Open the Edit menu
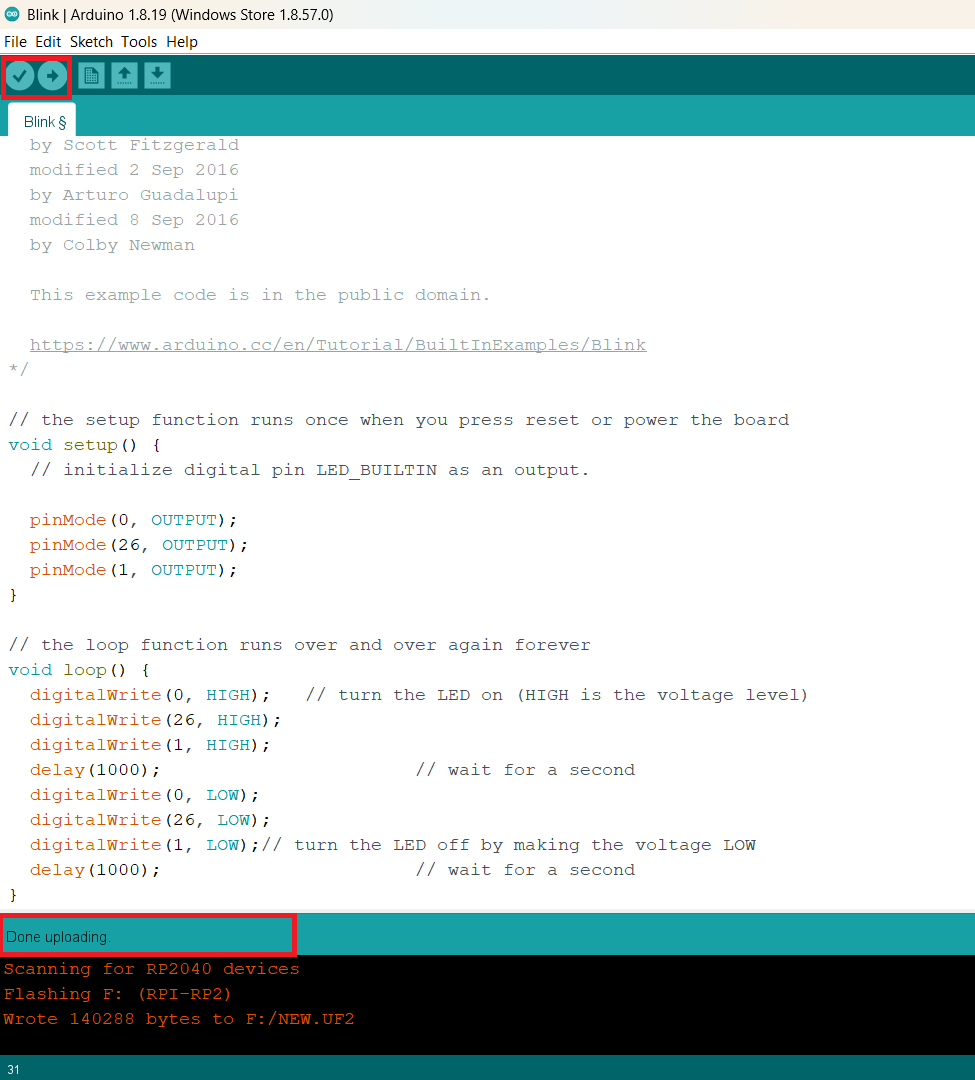The width and height of the screenshot is (975, 1080). coord(48,42)
